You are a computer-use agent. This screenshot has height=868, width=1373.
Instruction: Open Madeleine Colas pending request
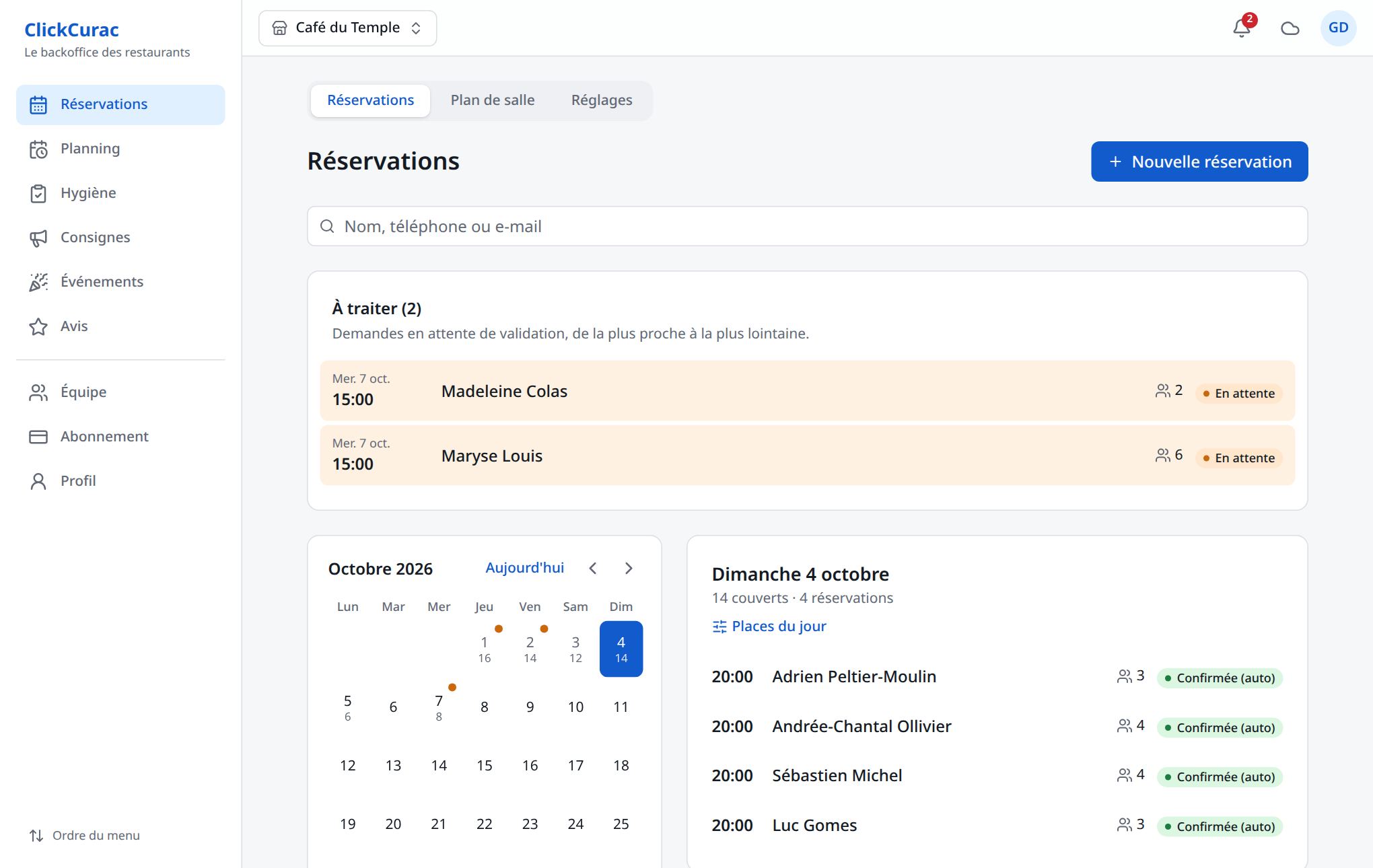[807, 390]
